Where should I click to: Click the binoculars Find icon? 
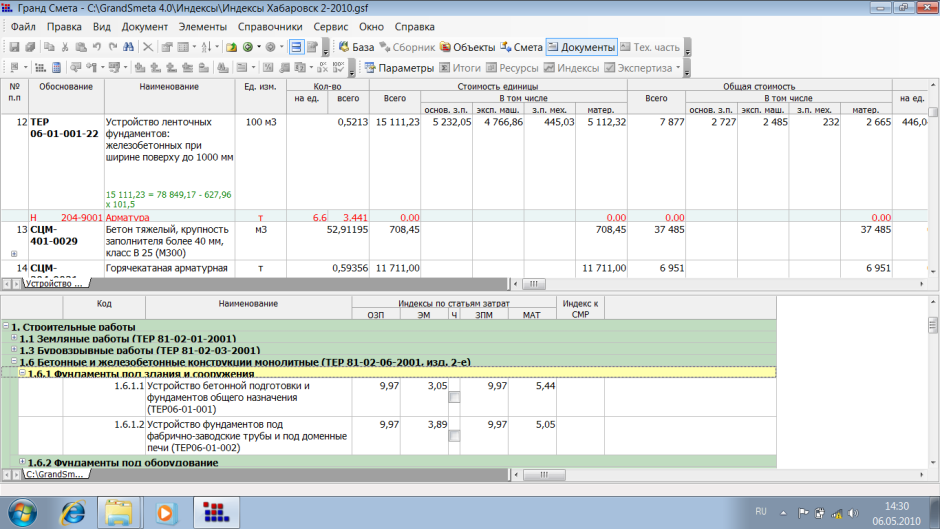click(x=128, y=47)
